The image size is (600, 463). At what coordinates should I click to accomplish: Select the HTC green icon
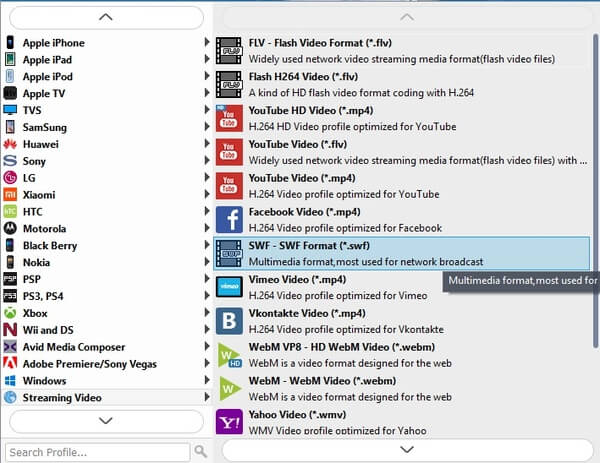(10, 211)
